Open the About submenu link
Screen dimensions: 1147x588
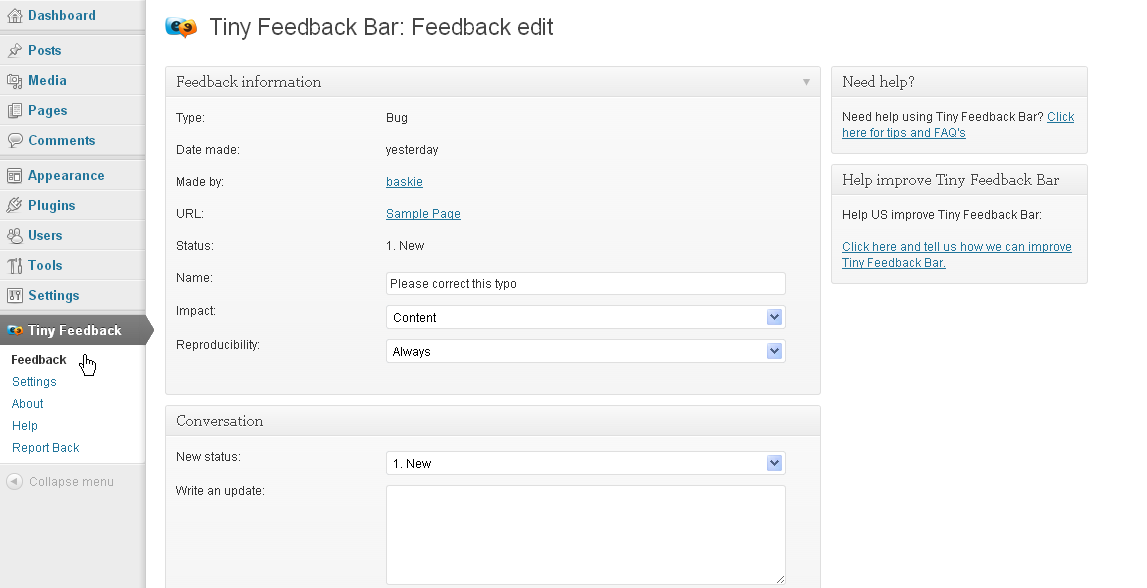(x=28, y=404)
